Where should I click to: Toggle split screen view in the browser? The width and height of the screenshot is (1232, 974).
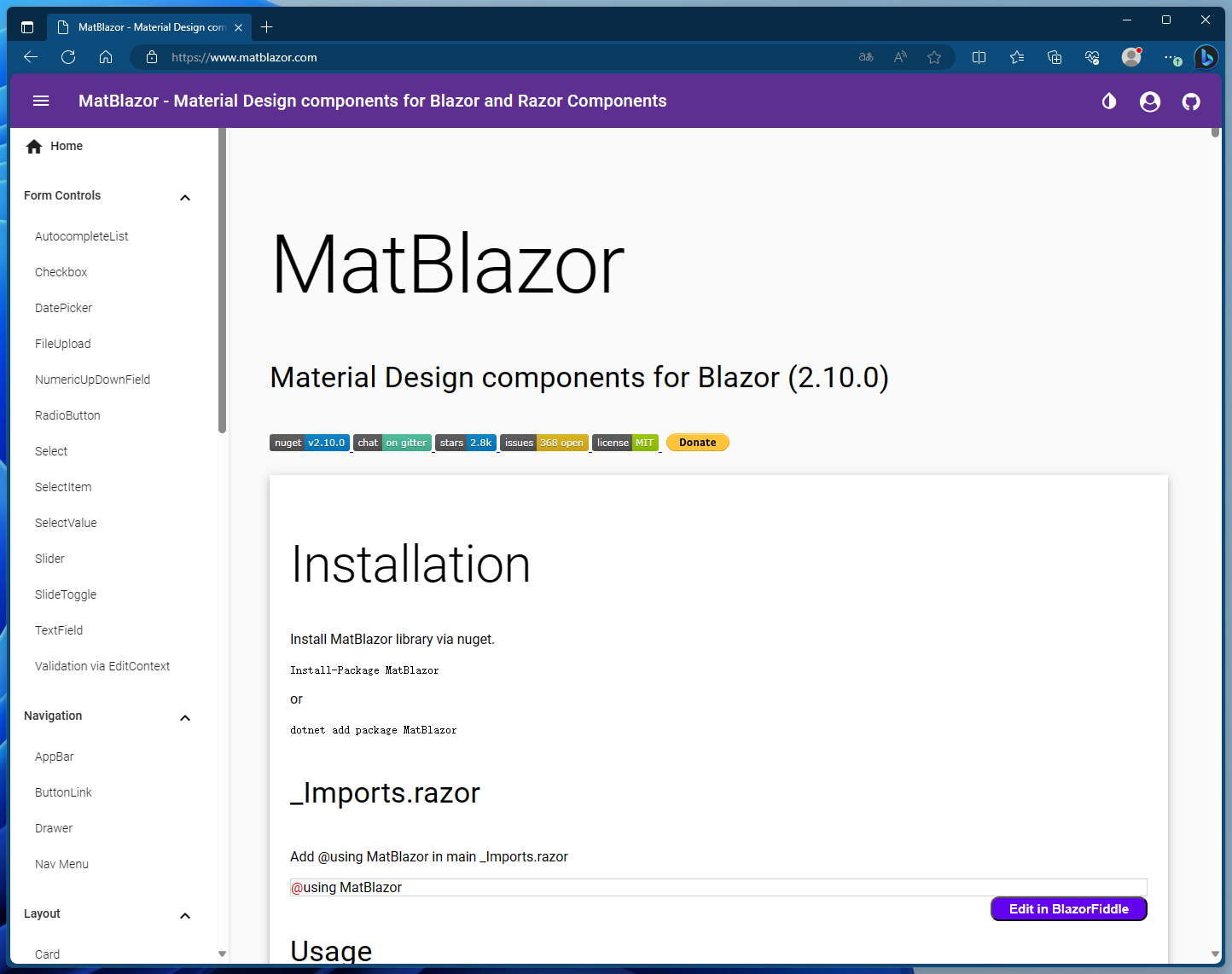[979, 57]
